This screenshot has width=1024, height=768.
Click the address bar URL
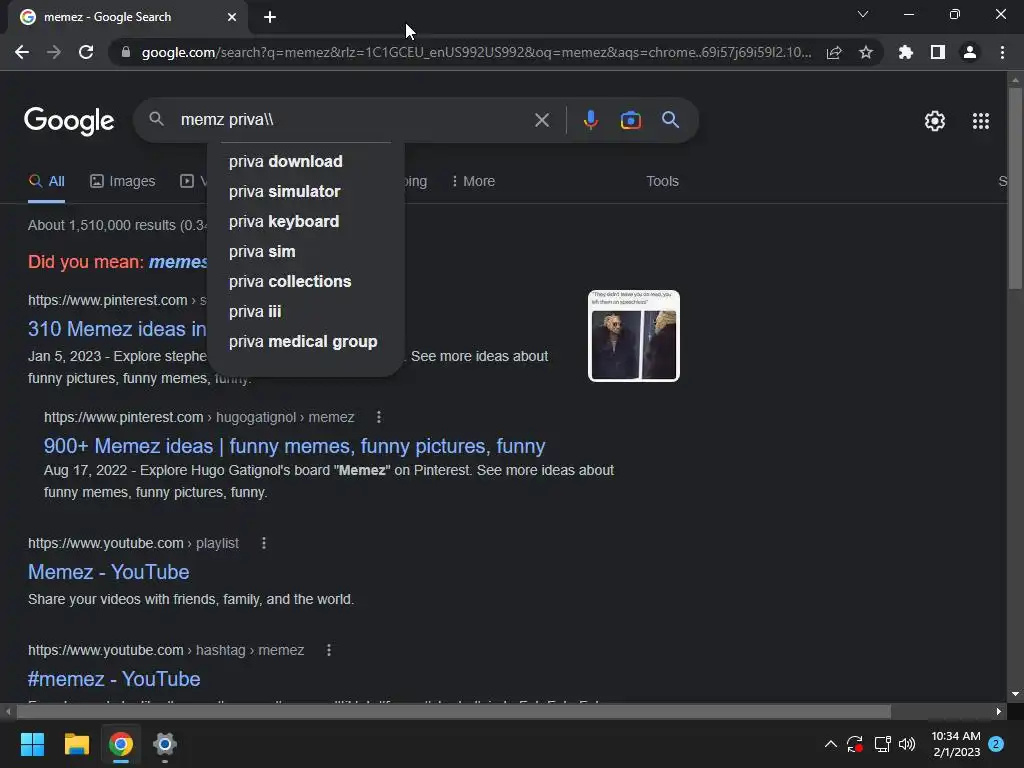476,52
